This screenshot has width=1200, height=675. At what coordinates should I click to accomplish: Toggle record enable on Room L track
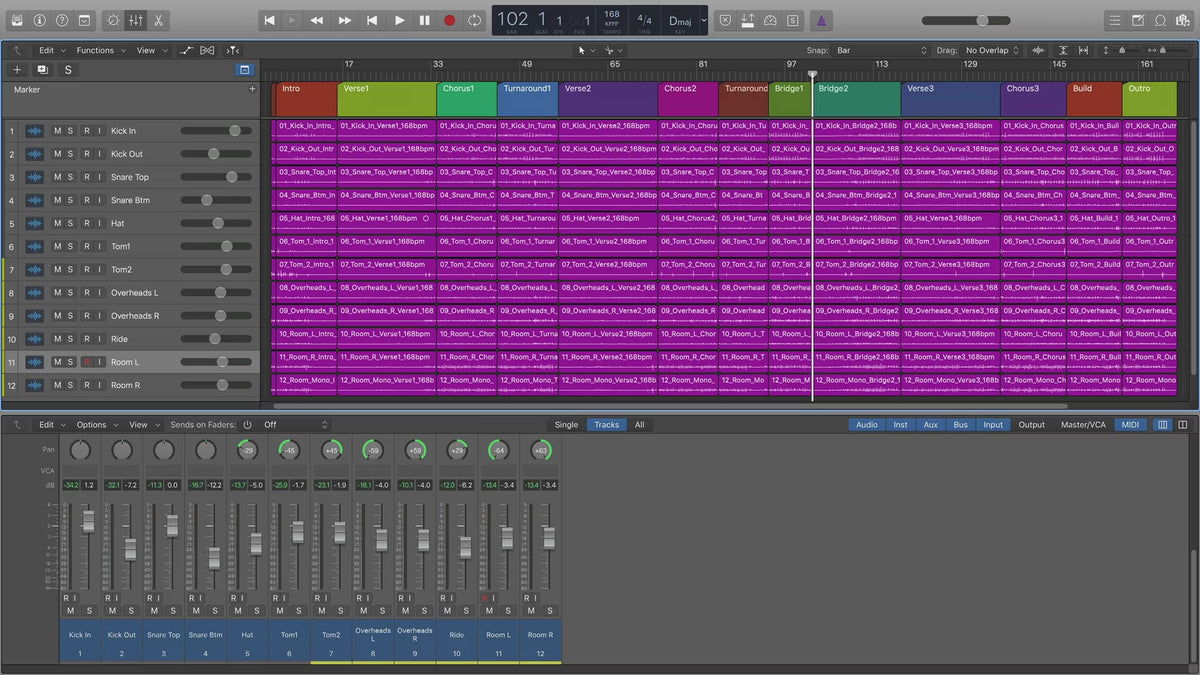coord(86,362)
